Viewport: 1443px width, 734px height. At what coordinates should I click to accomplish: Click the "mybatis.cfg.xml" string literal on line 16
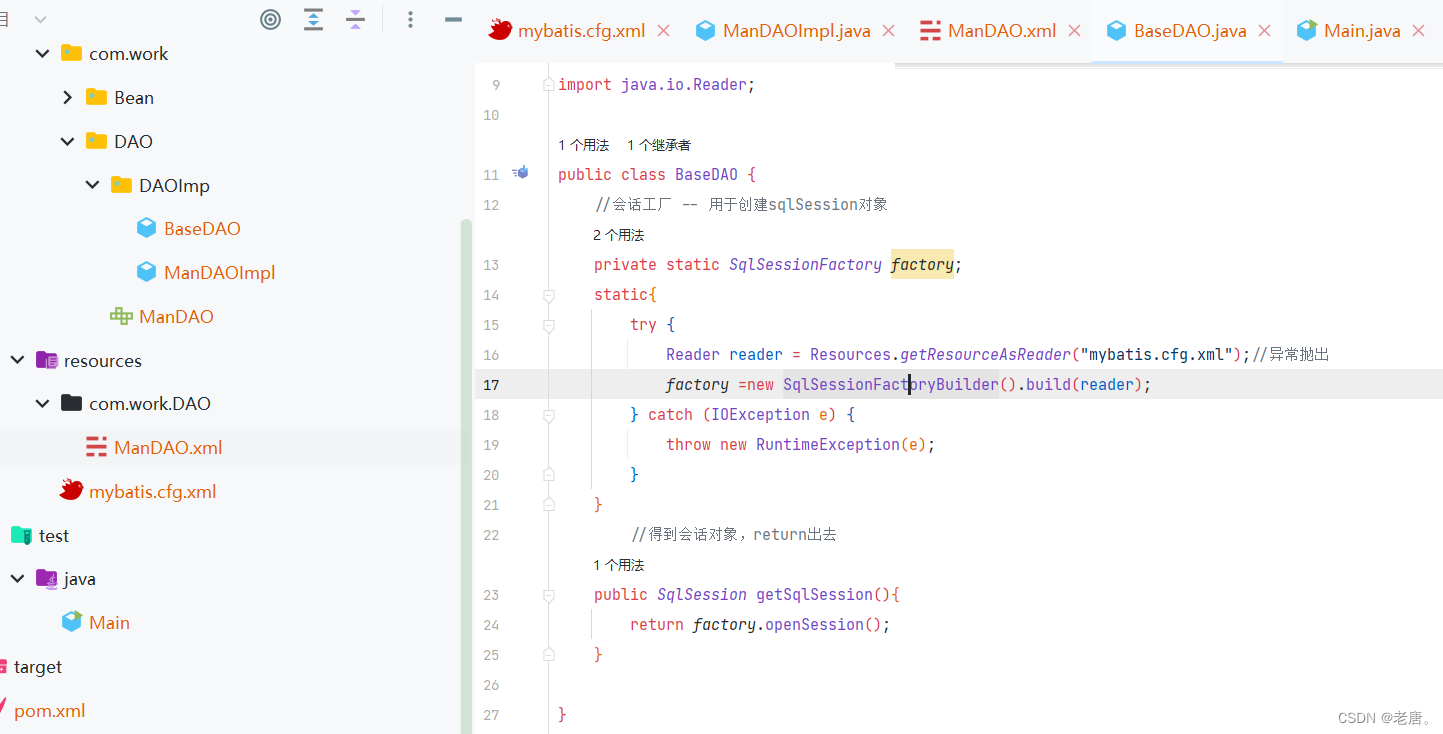coord(1156,355)
